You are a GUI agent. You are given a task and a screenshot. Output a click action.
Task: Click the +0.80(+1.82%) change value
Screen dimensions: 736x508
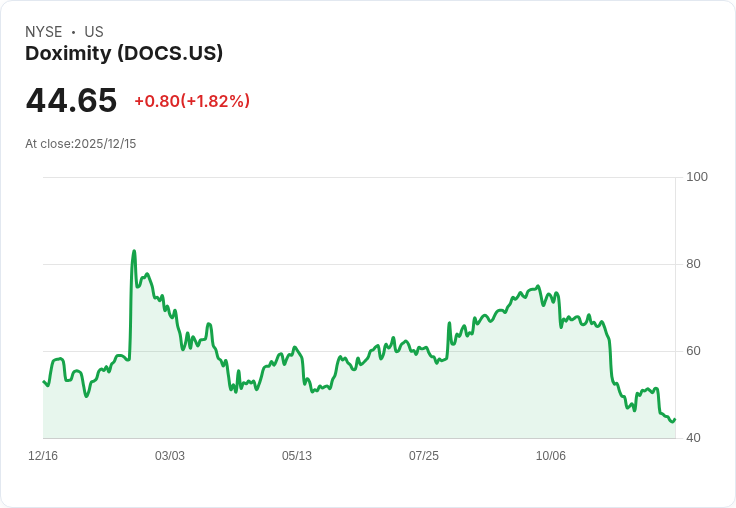click(x=192, y=101)
